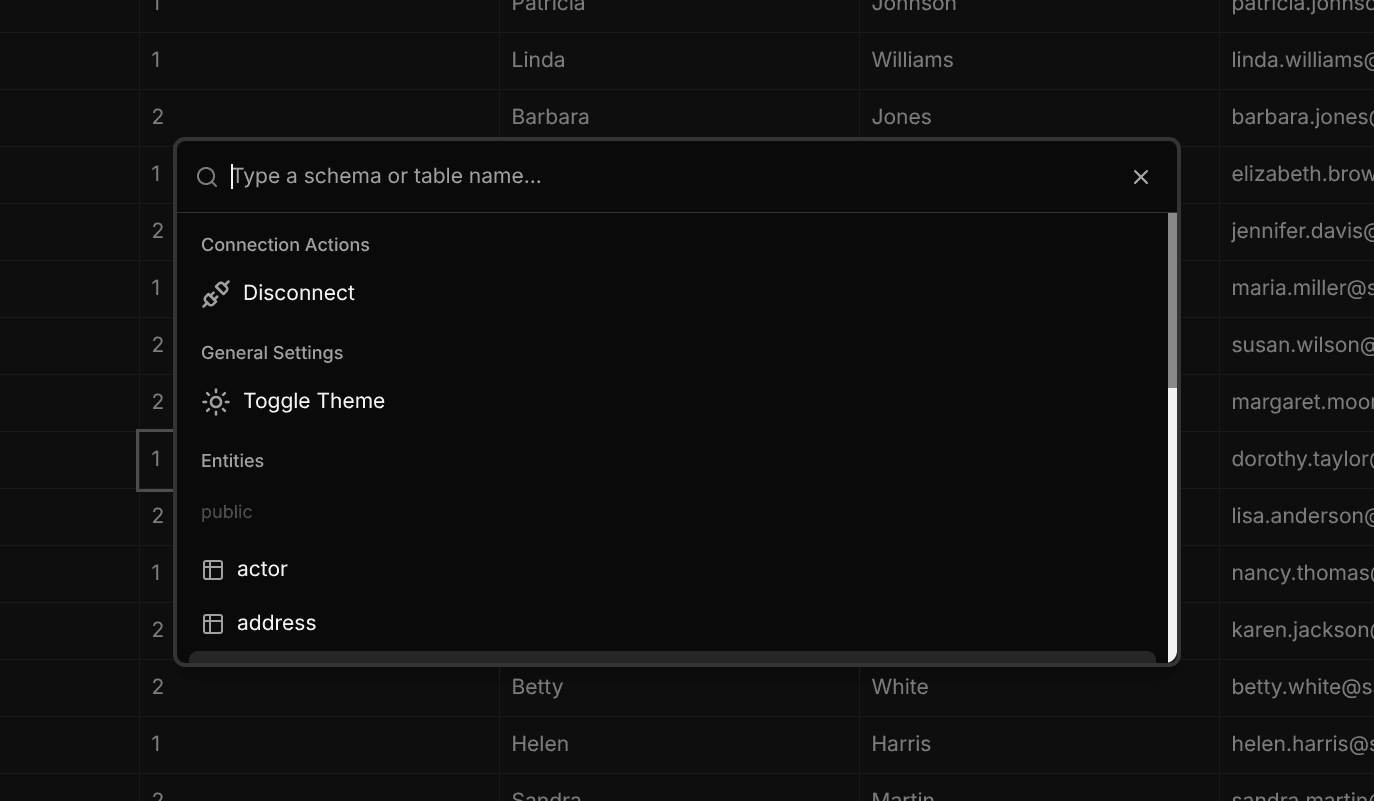Click the Jones last name cell
The height and width of the screenshot is (801, 1374).
point(901,117)
